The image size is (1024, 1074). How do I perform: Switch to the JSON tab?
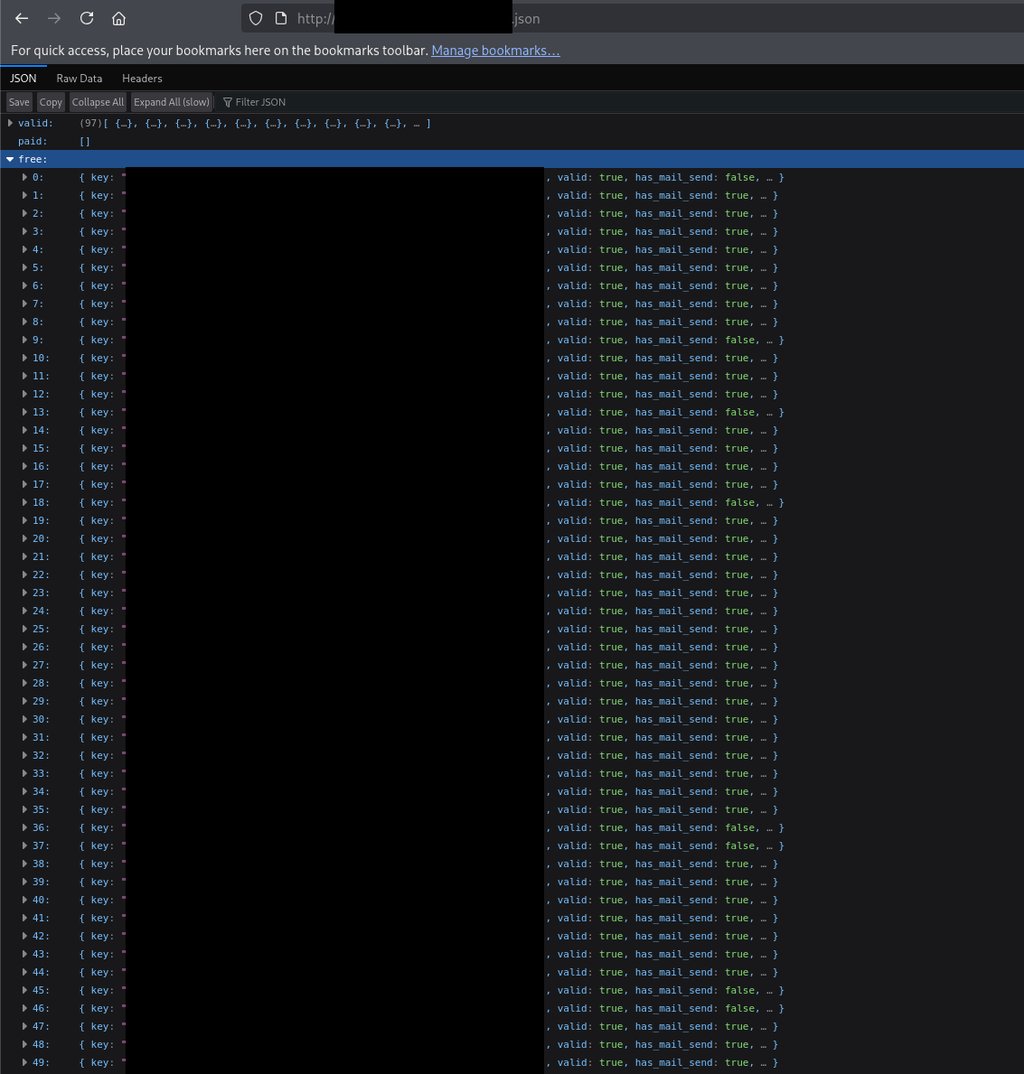click(23, 78)
